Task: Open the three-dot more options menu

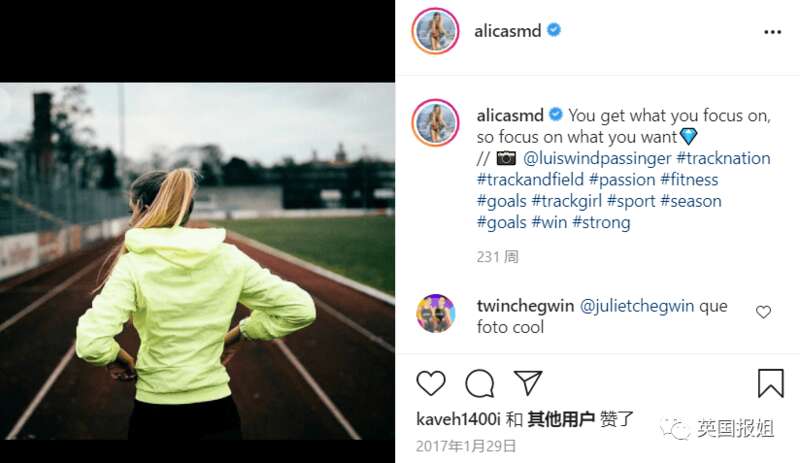Action: coord(772,32)
